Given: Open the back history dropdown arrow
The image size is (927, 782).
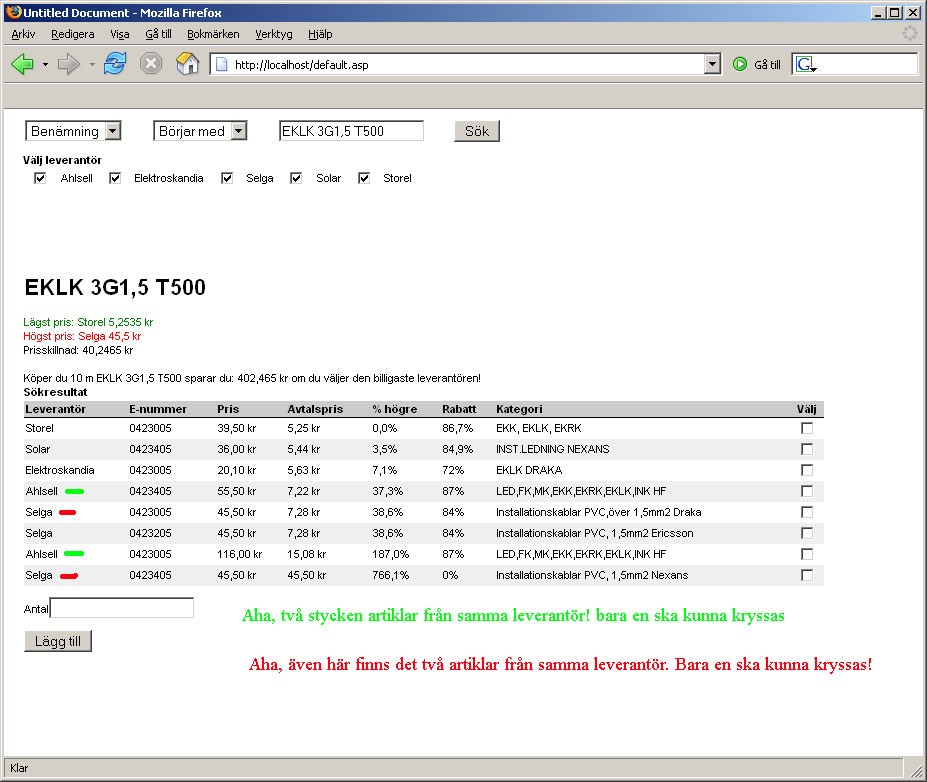Looking at the screenshot, I should [x=46, y=64].
